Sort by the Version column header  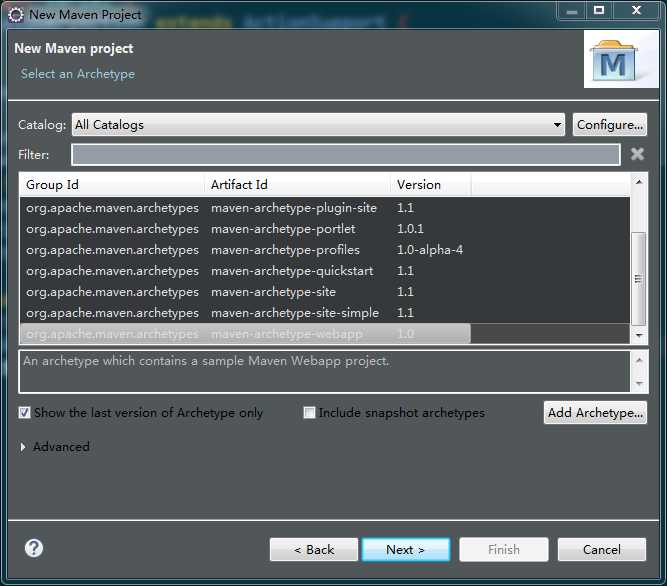click(x=430, y=185)
